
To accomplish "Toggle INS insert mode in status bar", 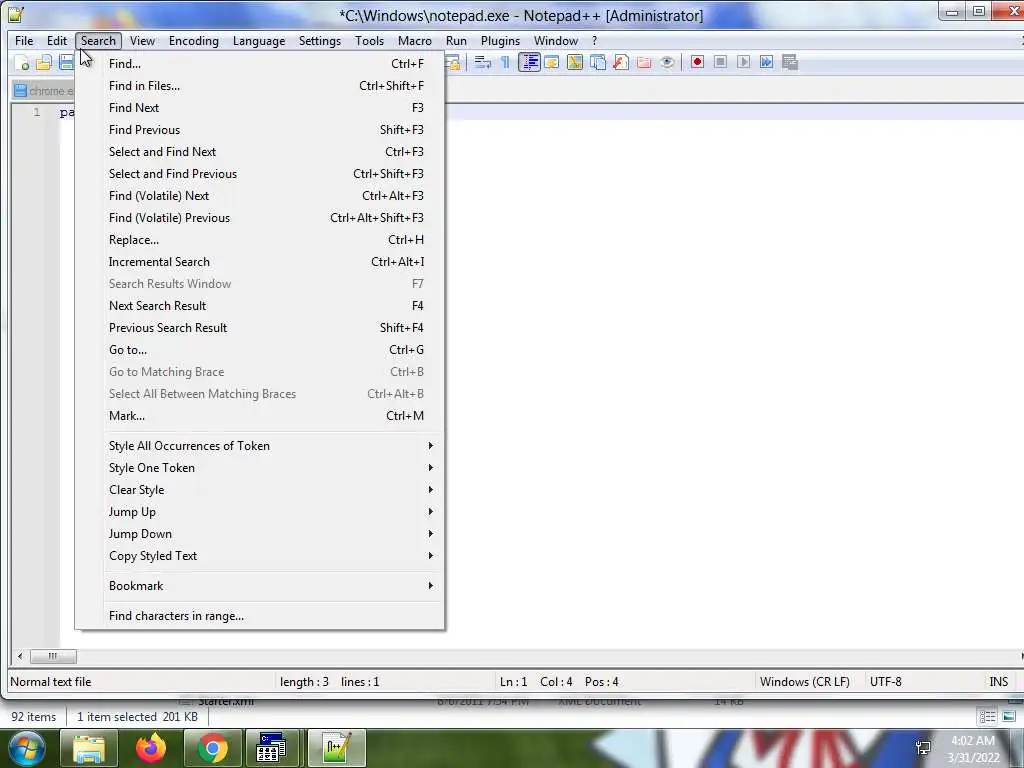I will click(999, 682).
